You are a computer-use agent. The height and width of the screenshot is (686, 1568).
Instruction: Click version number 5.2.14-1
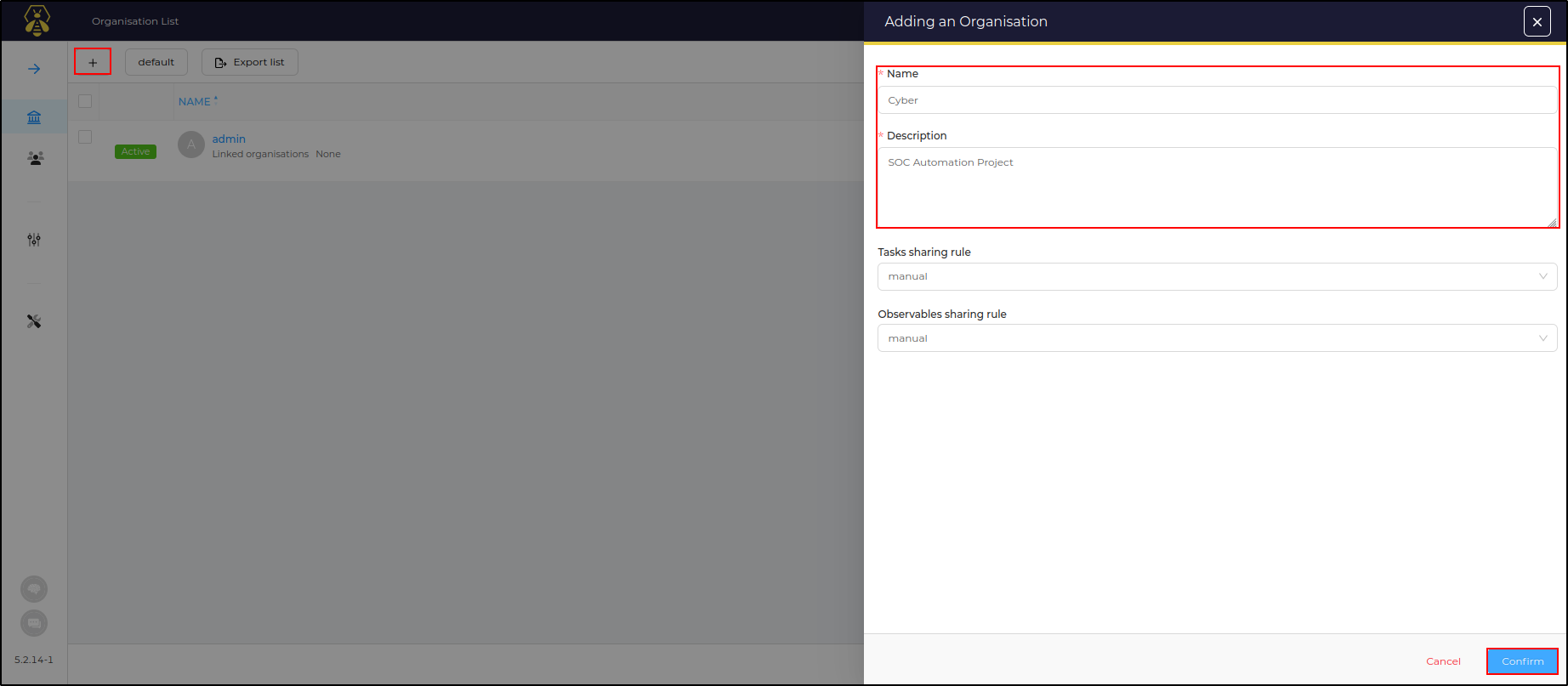34,660
